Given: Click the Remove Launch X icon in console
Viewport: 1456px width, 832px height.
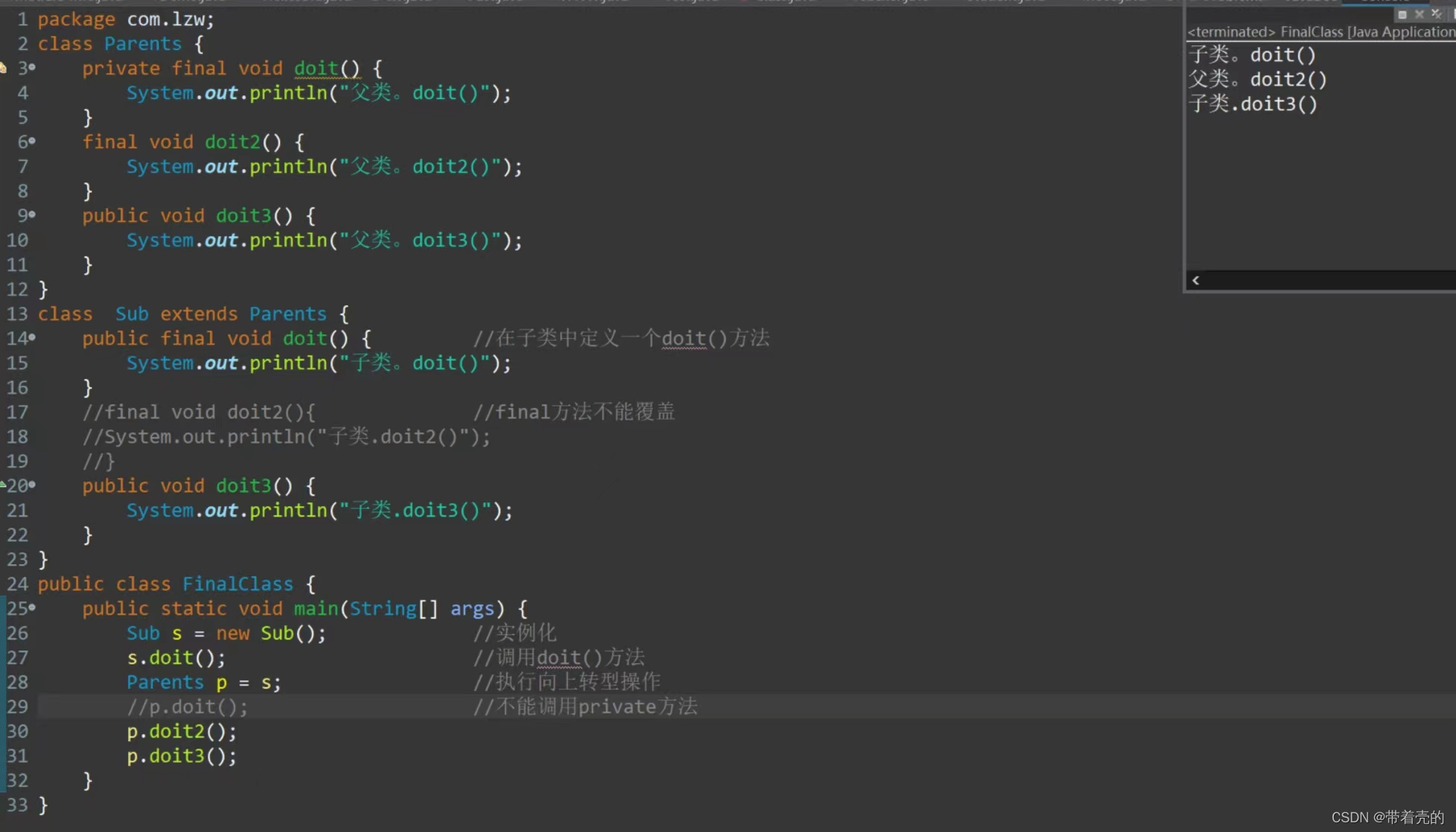Looking at the screenshot, I should (1419, 14).
